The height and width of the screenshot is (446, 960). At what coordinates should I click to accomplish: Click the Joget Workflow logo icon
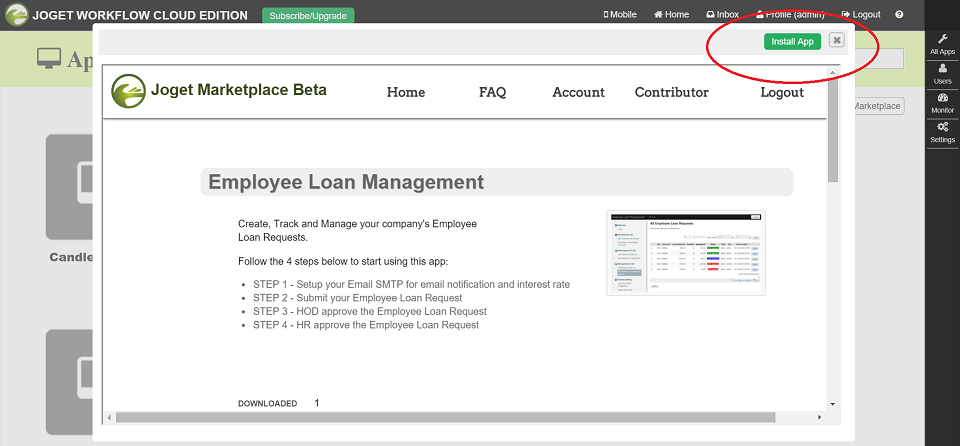tap(17, 15)
